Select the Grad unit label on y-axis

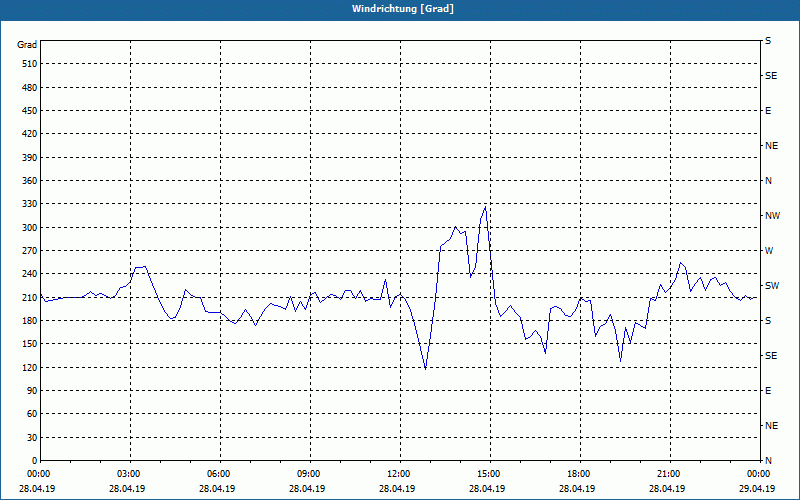pyautogui.click(x=27, y=45)
